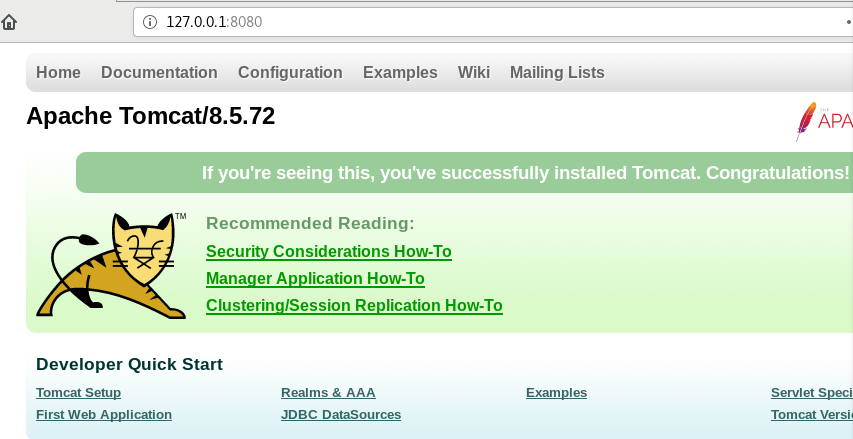Click the browser Home icon
This screenshot has height=439, width=853.
(x=9, y=22)
